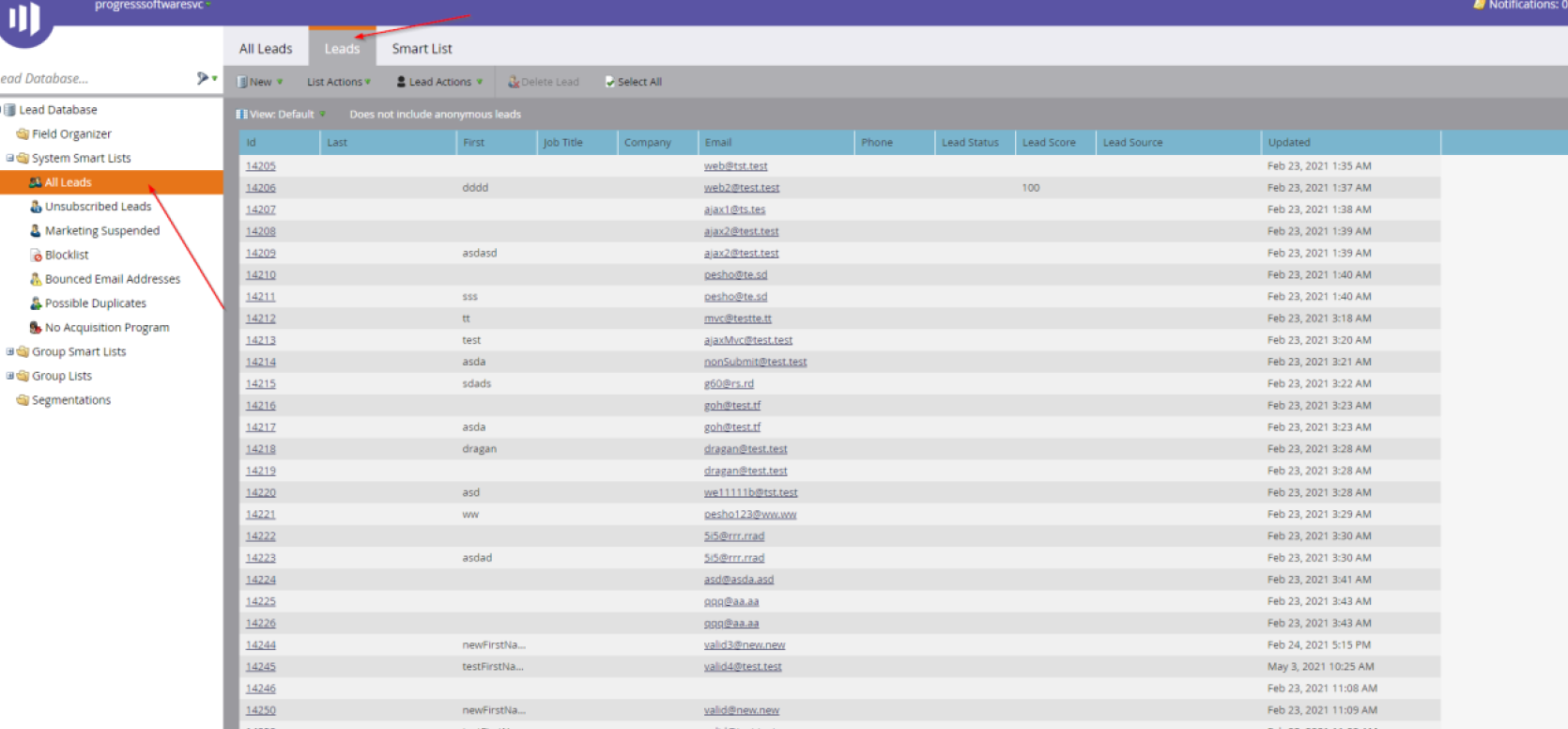Open lead ID 14205 link
Viewport: 1568px width, 729px height.
click(260, 165)
